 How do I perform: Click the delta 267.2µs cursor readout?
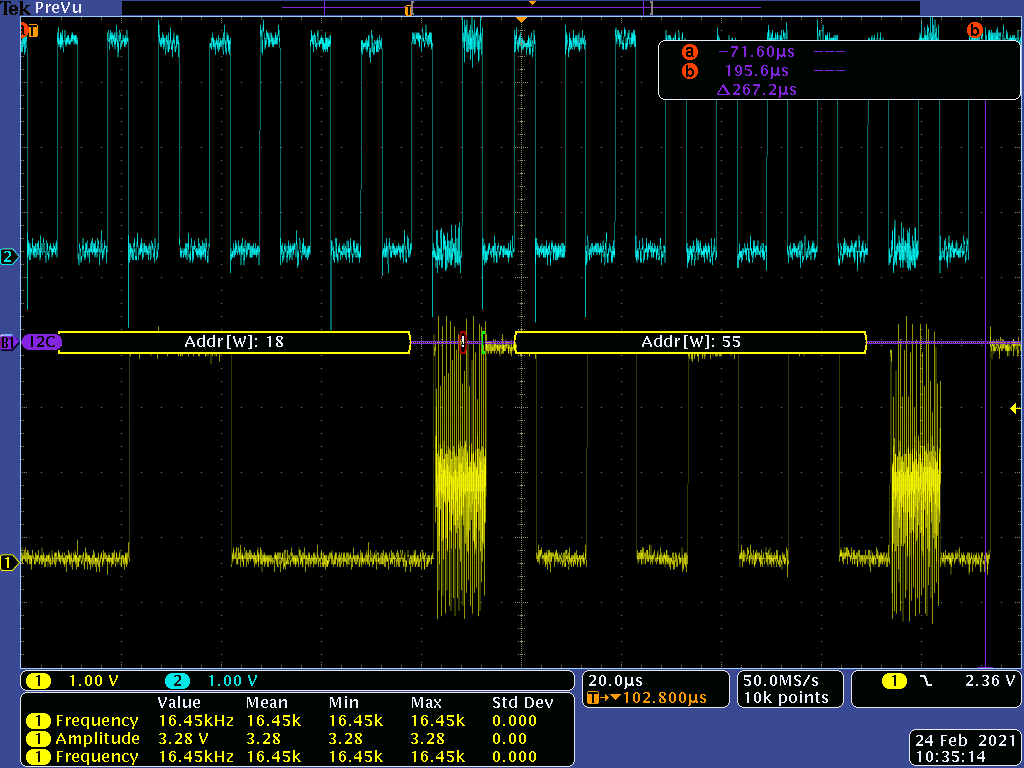(x=757, y=90)
